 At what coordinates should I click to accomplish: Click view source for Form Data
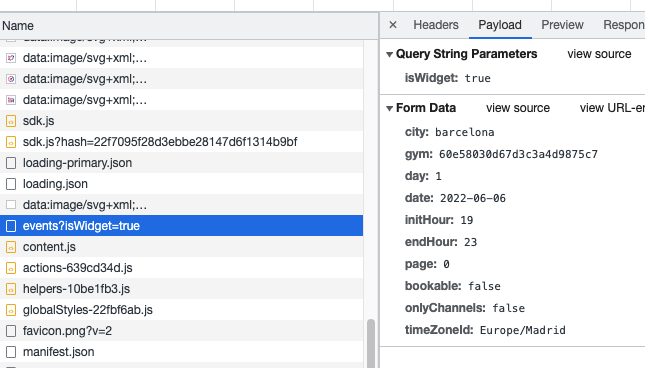point(518,108)
